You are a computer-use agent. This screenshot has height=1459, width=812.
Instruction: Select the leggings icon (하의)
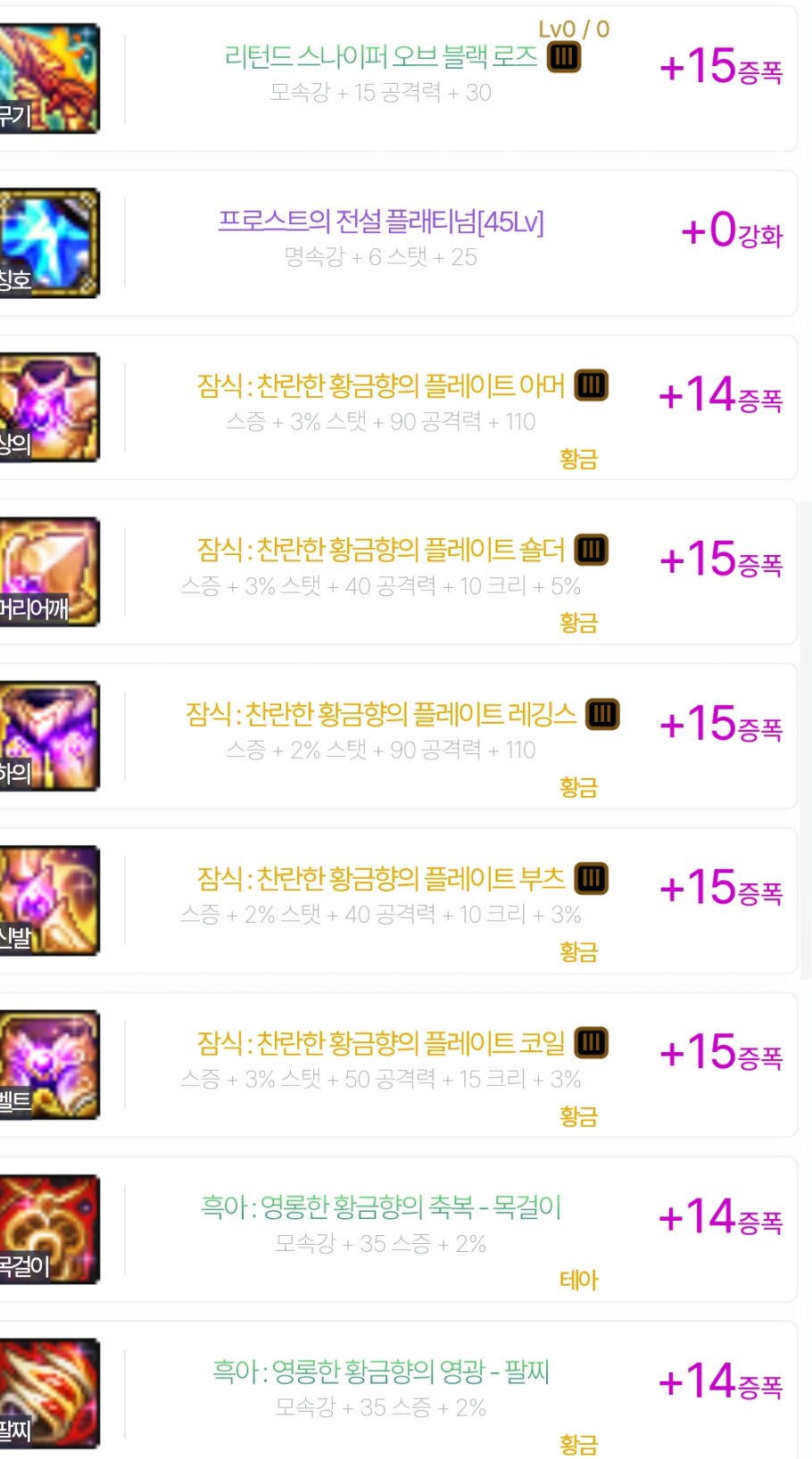pyautogui.click(x=49, y=736)
